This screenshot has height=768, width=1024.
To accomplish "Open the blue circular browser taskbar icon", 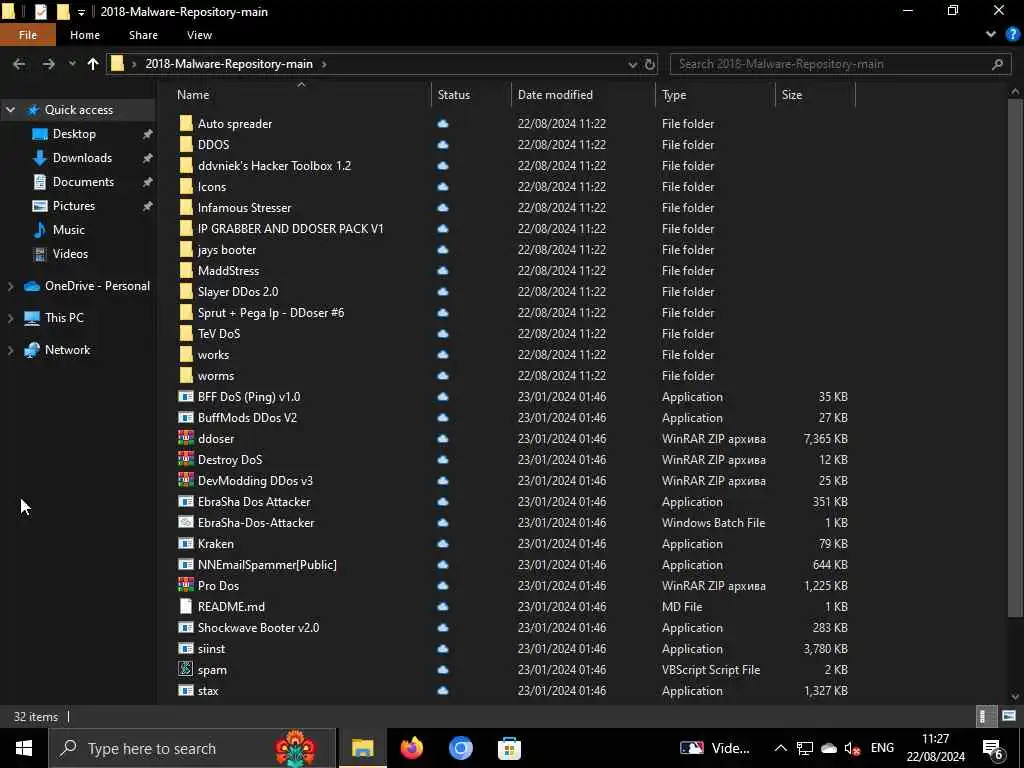I will 460,748.
